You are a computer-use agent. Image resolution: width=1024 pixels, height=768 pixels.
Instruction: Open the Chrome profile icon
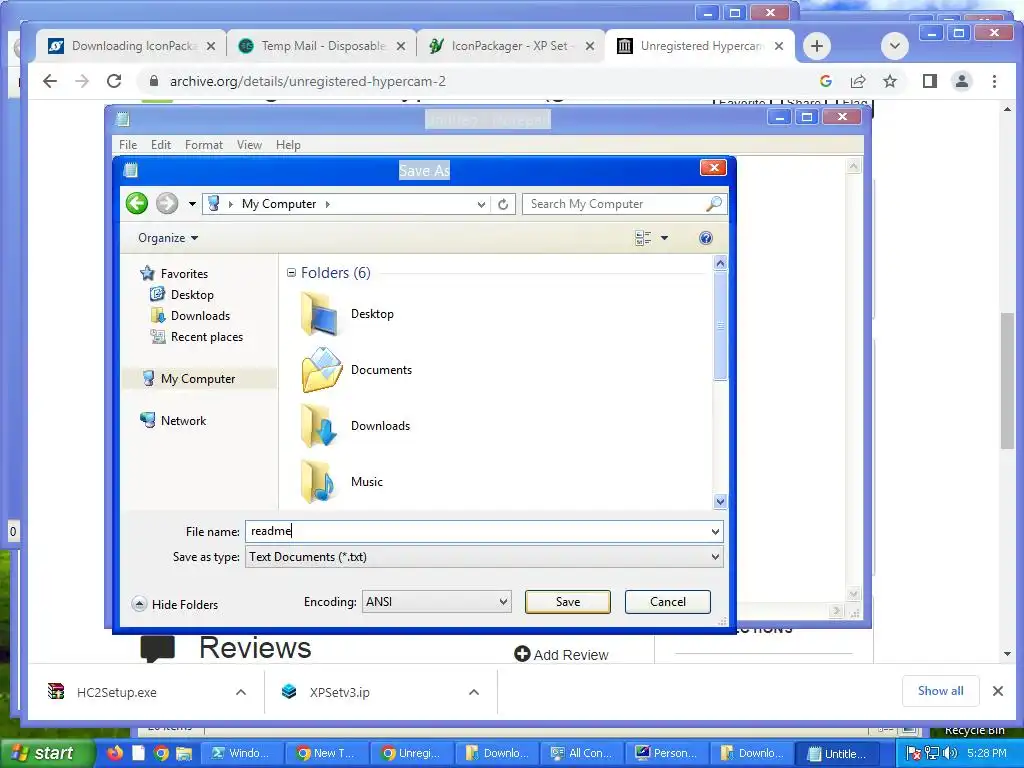[962, 81]
